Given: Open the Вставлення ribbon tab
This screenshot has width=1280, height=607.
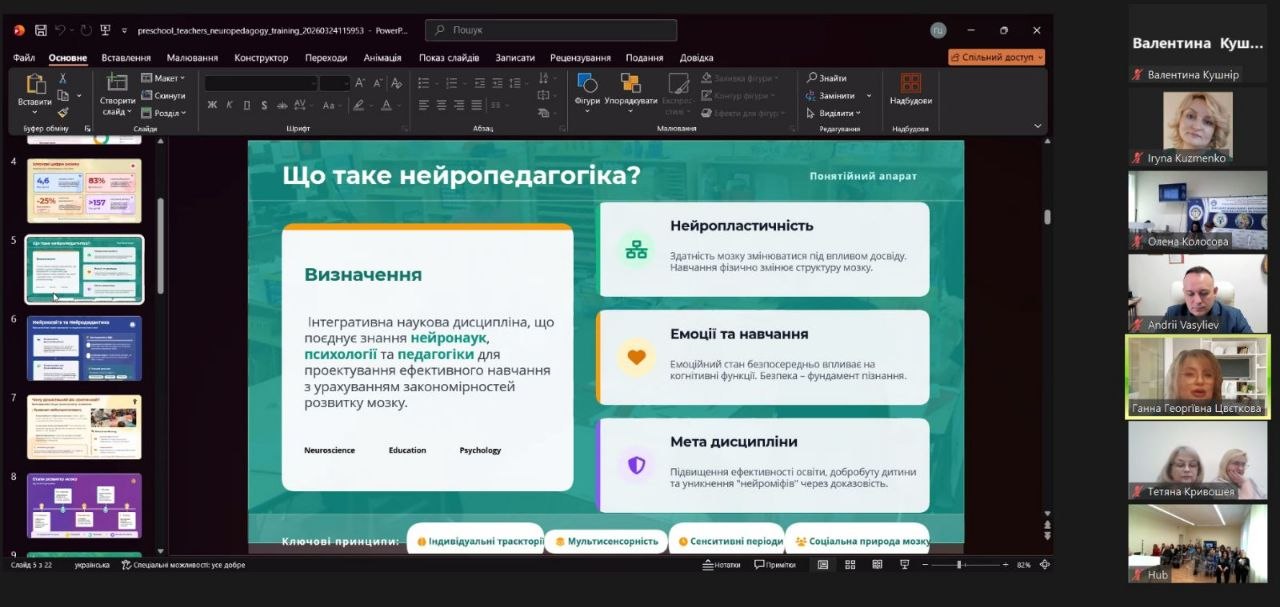Looking at the screenshot, I should pos(126,58).
